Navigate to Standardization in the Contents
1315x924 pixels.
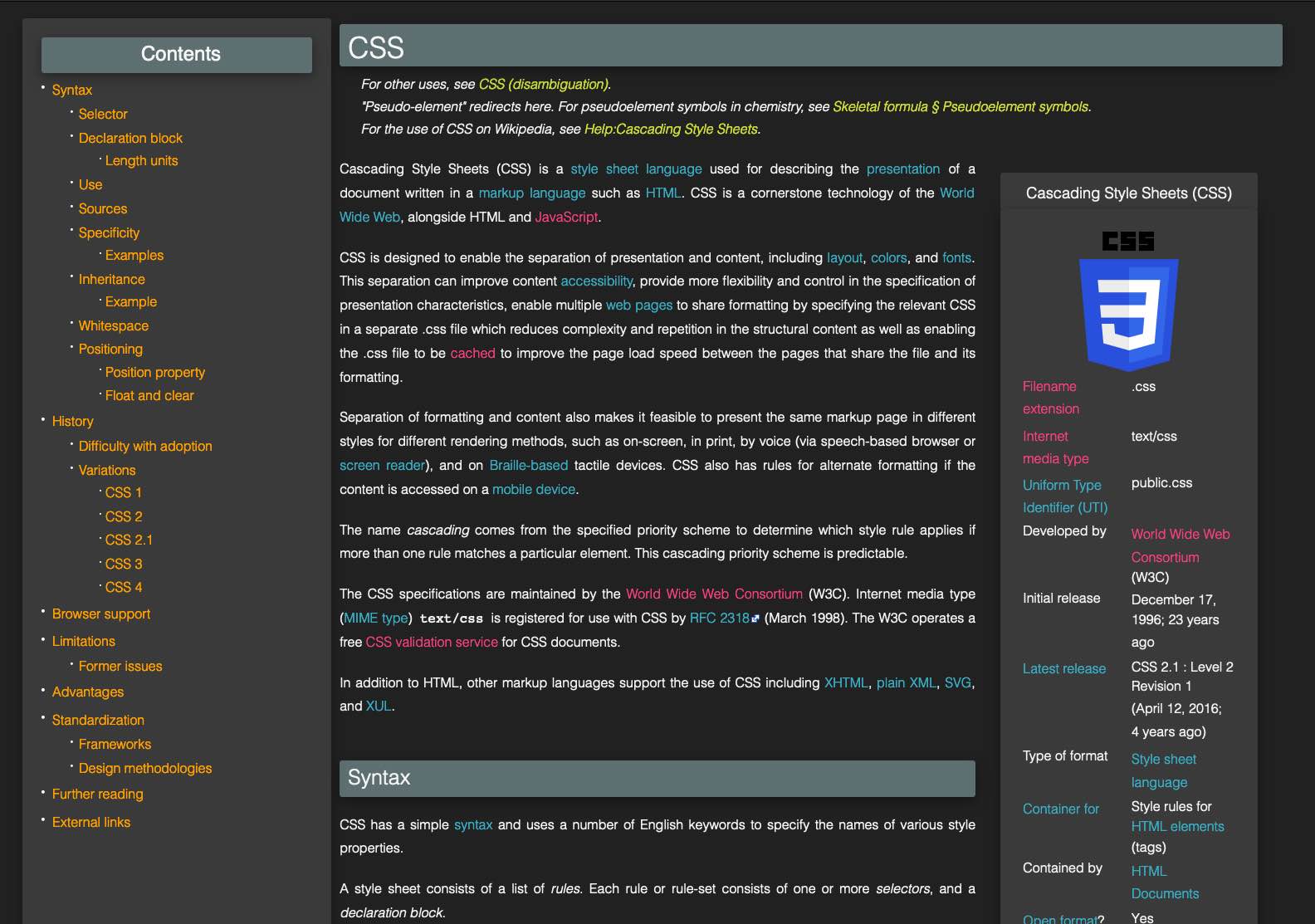(98, 720)
